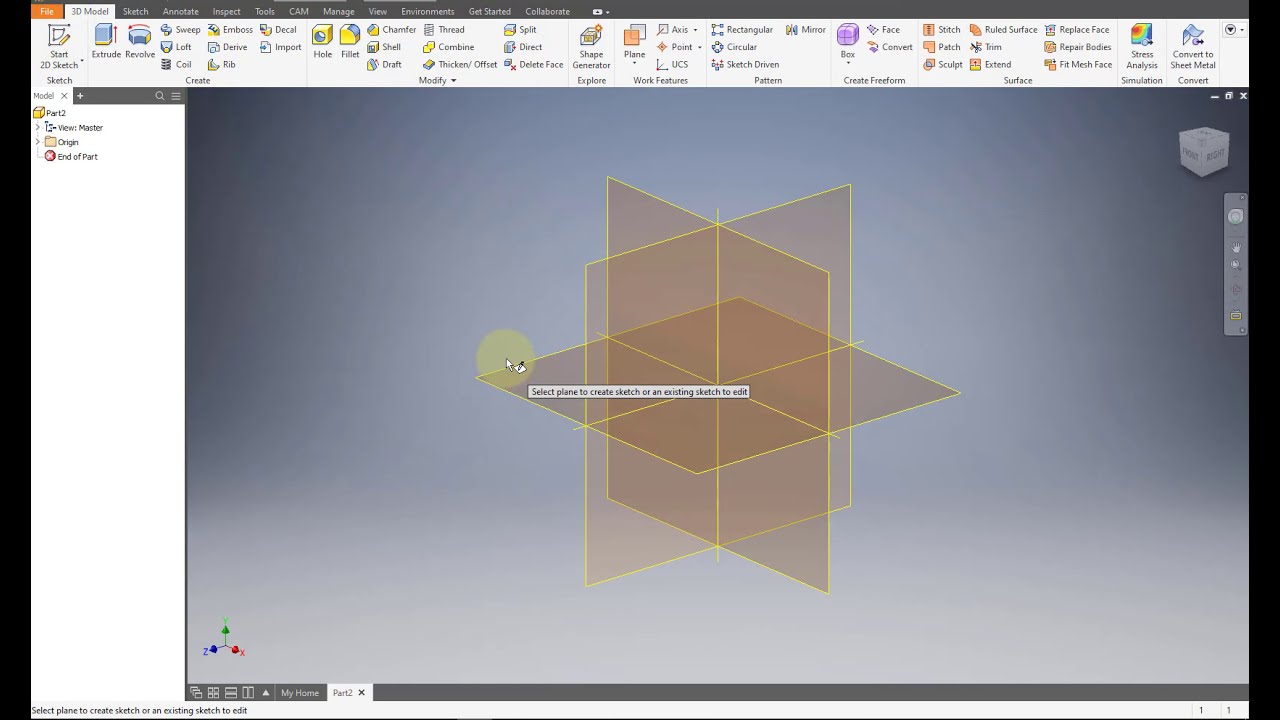Expand the Origin folder in browser

click(38, 142)
